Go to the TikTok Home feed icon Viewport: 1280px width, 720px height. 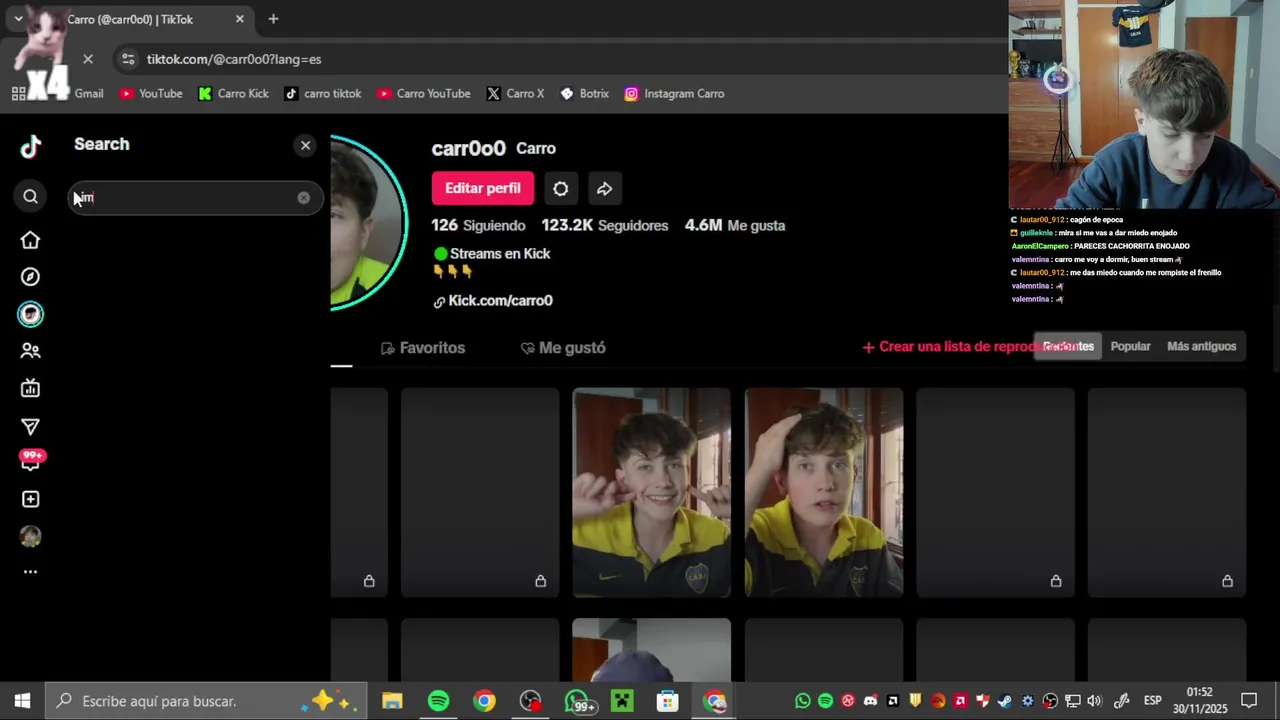[30, 240]
